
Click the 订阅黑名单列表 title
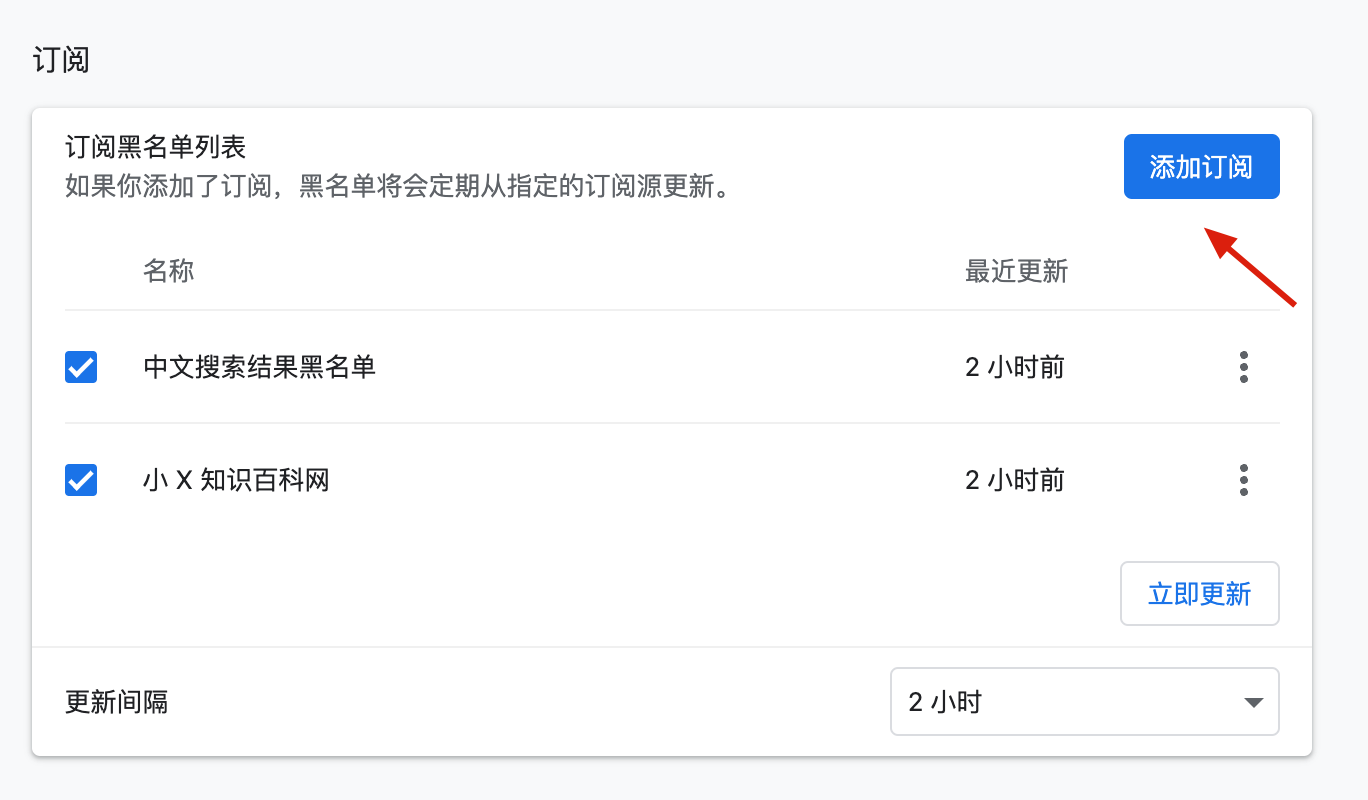[x=155, y=148]
